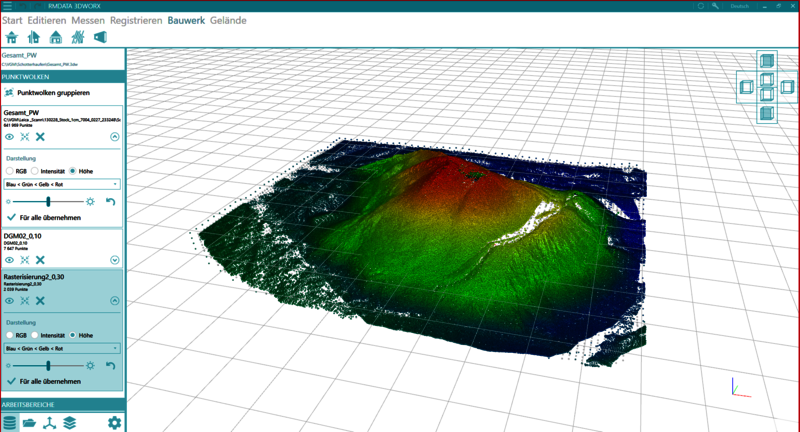Select the pagoda-roof building tool in the Bauwerk toolbar

(11, 37)
